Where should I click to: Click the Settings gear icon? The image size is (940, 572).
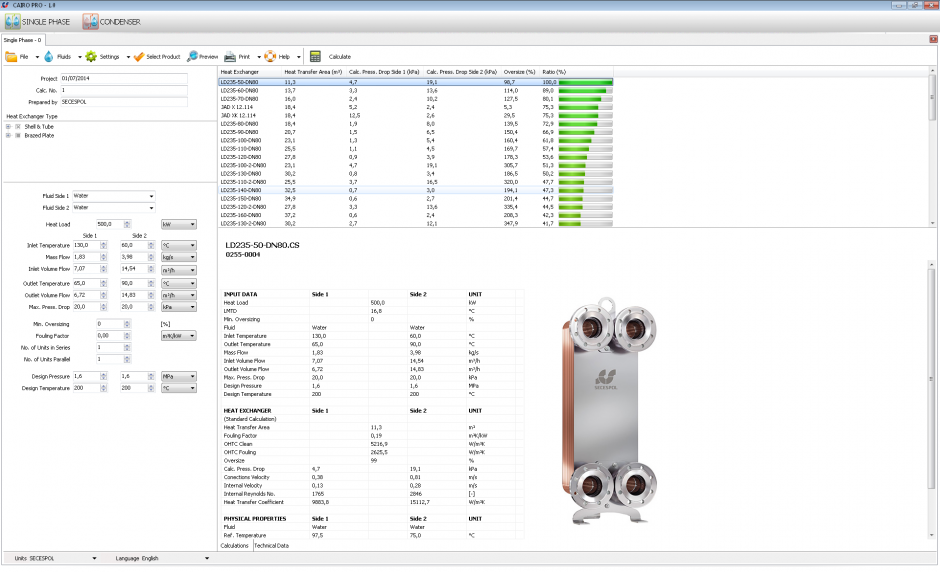coord(91,56)
